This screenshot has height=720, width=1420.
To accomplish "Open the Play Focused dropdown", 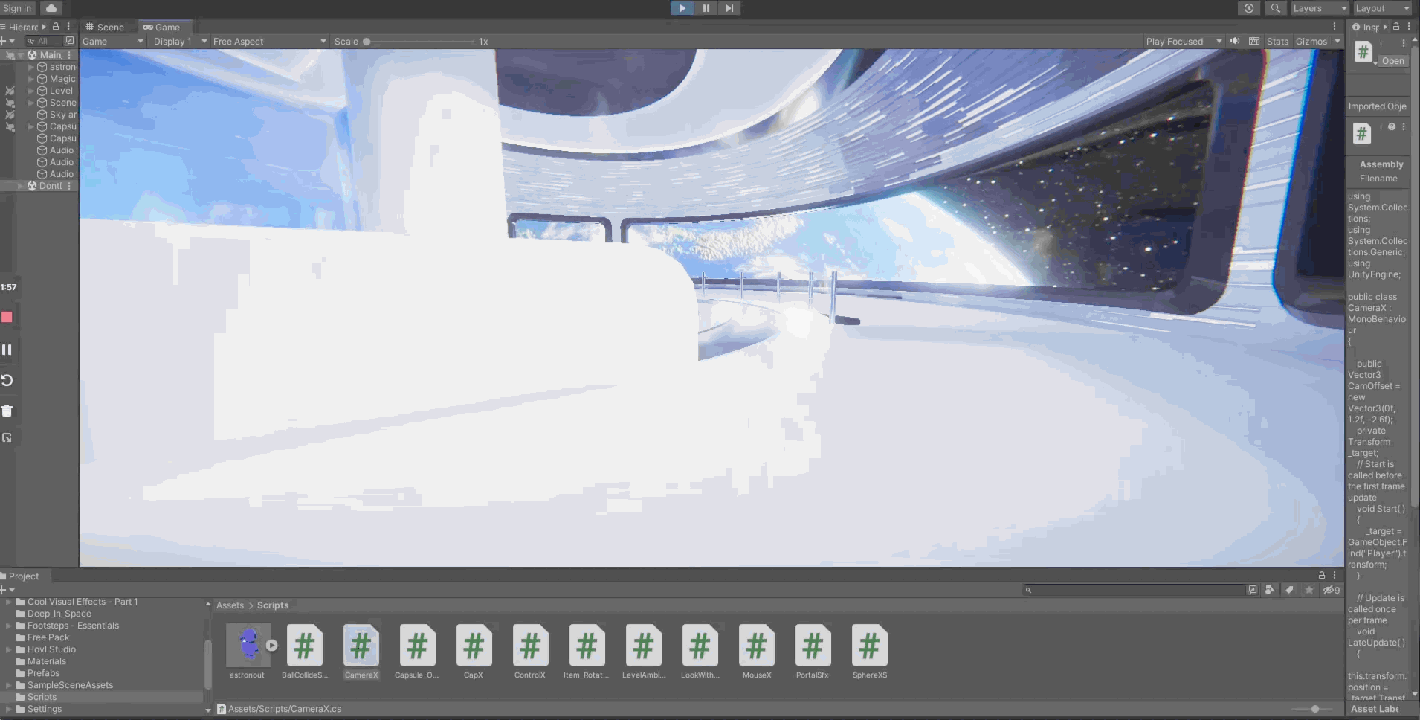I will pos(1183,41).
